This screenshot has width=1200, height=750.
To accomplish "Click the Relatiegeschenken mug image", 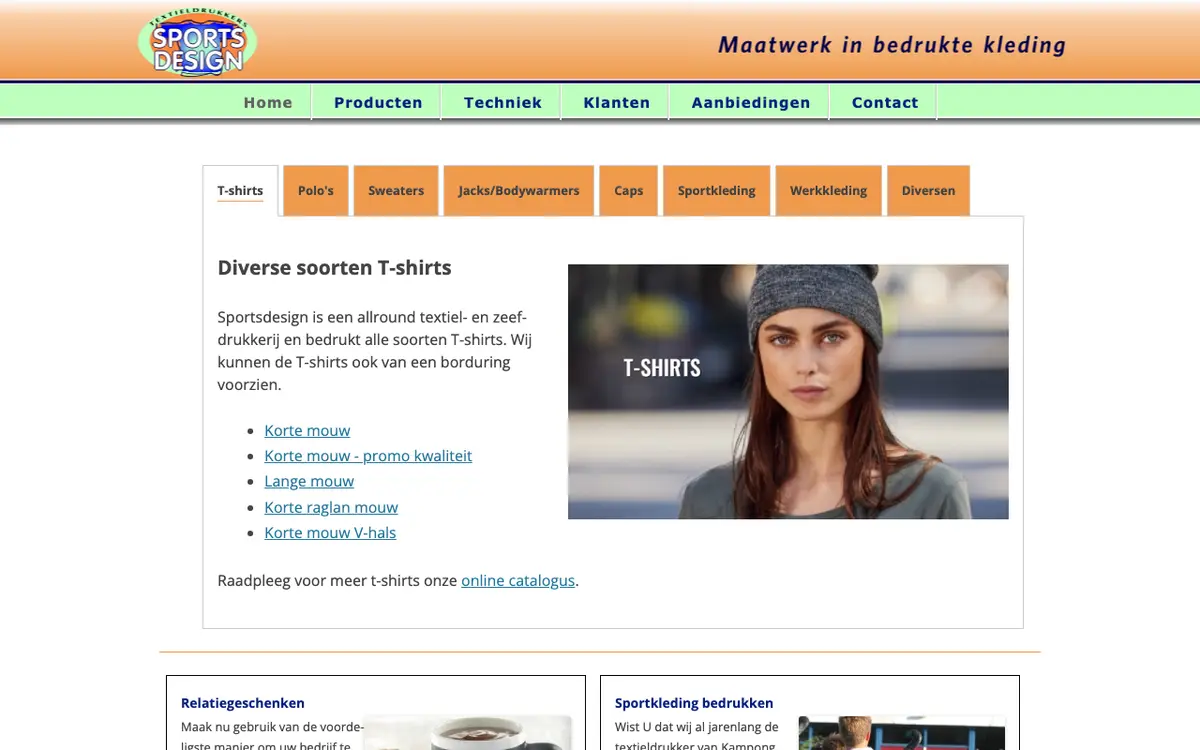I will pyautogui.click(x=467, y=733).
